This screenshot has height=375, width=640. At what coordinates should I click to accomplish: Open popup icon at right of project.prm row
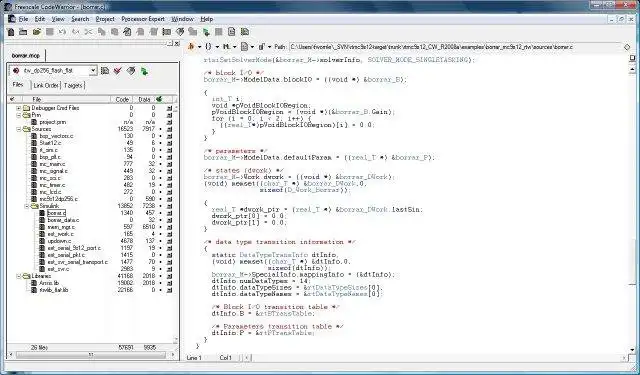point(169,122)
